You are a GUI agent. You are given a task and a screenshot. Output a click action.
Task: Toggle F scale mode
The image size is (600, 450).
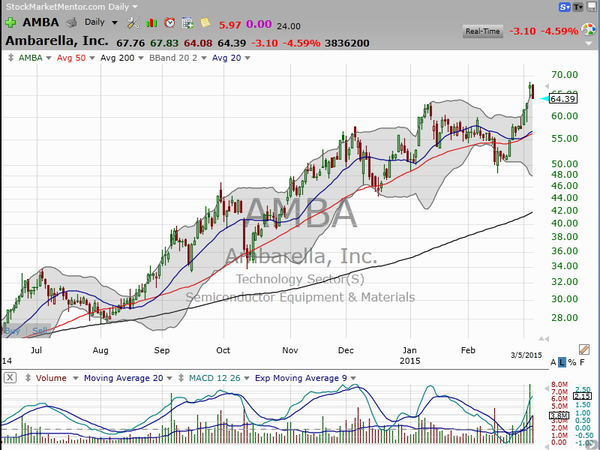582,362
